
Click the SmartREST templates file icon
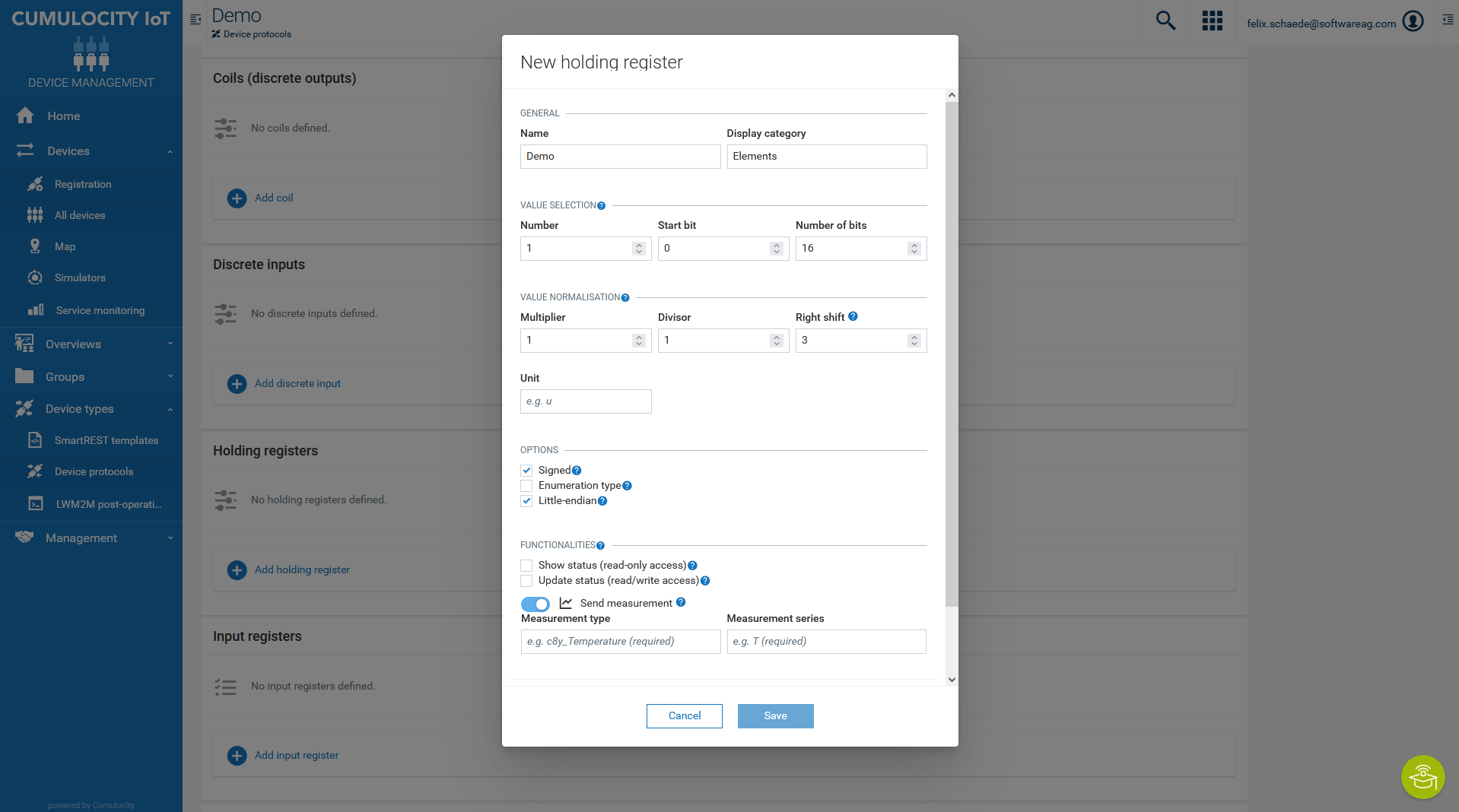(x=35, y=440)
